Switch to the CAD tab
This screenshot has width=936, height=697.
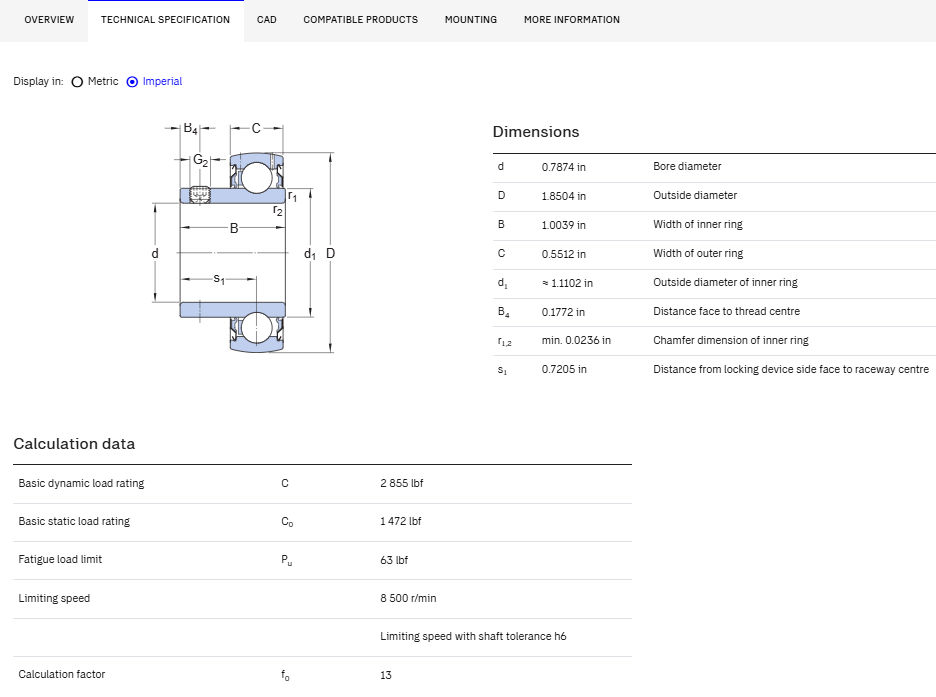click(x=267, y=20)
